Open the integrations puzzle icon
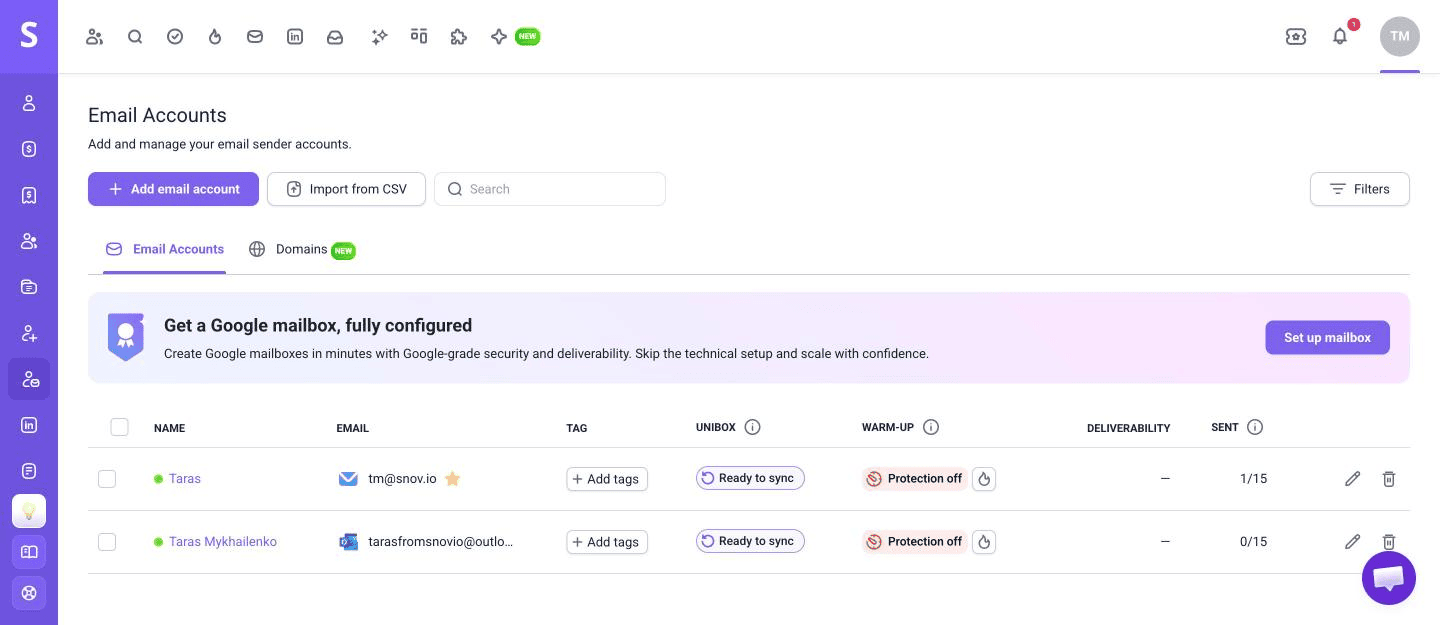Image resolution: width=1440 pixels, height=625 pixels. click(x=459, y=37)
